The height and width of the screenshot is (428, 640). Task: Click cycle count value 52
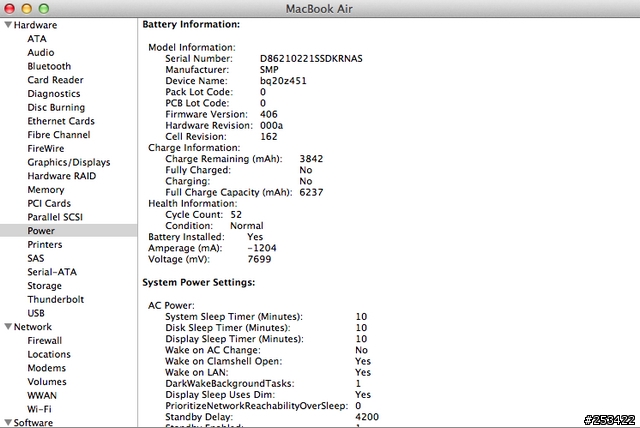click(x=236, y=215)
